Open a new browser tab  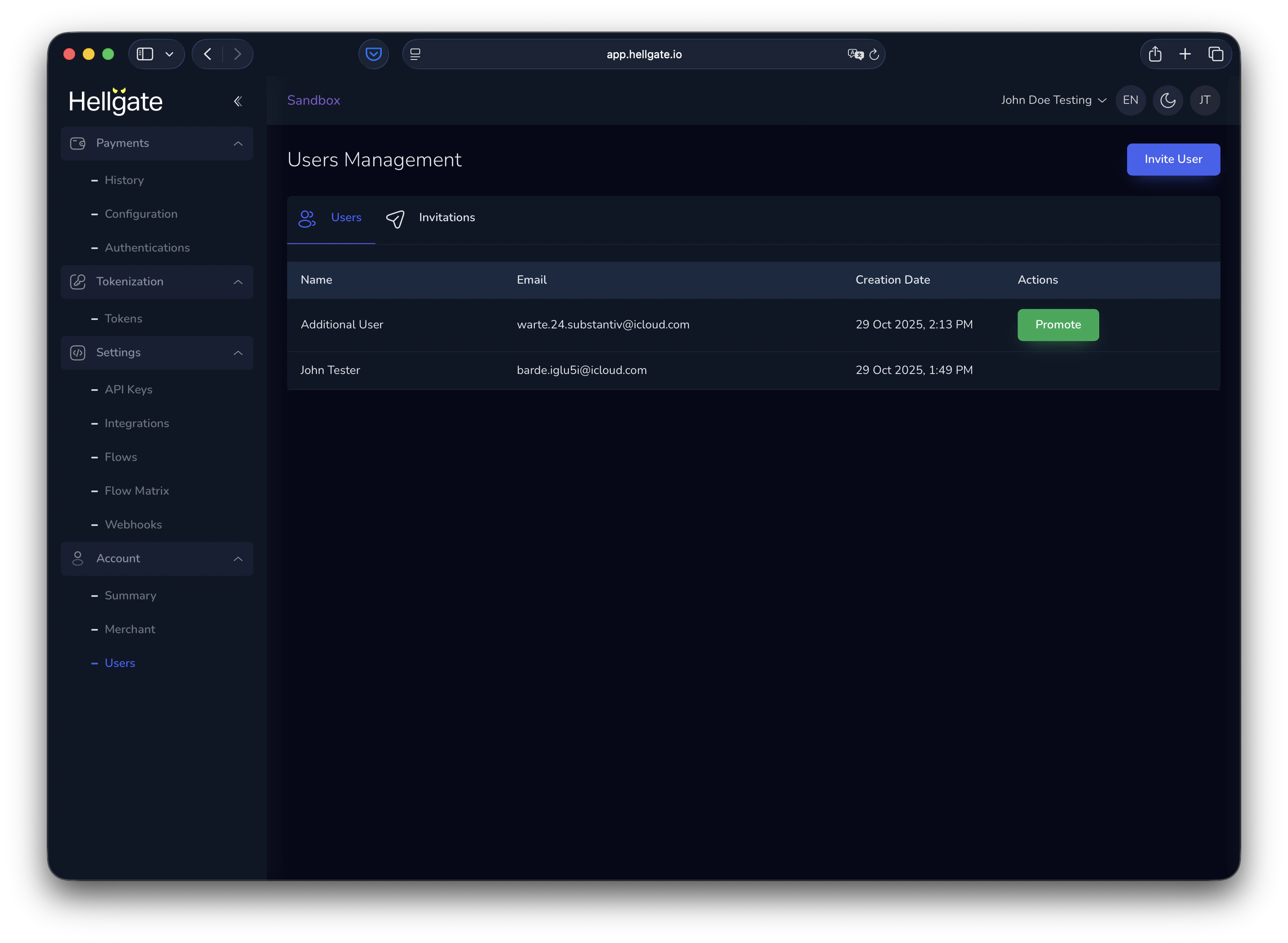1185,54
